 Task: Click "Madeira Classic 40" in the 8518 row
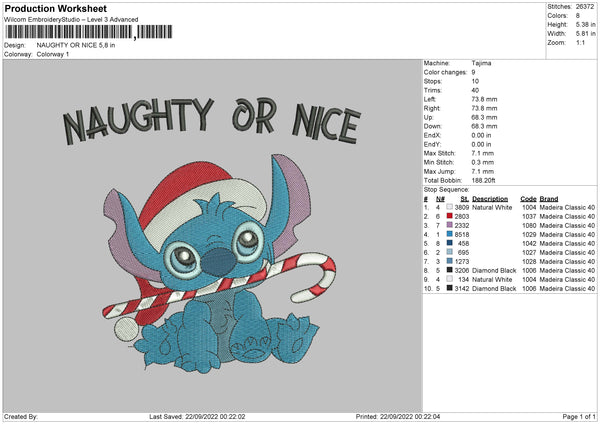click(x=567, y=235)
